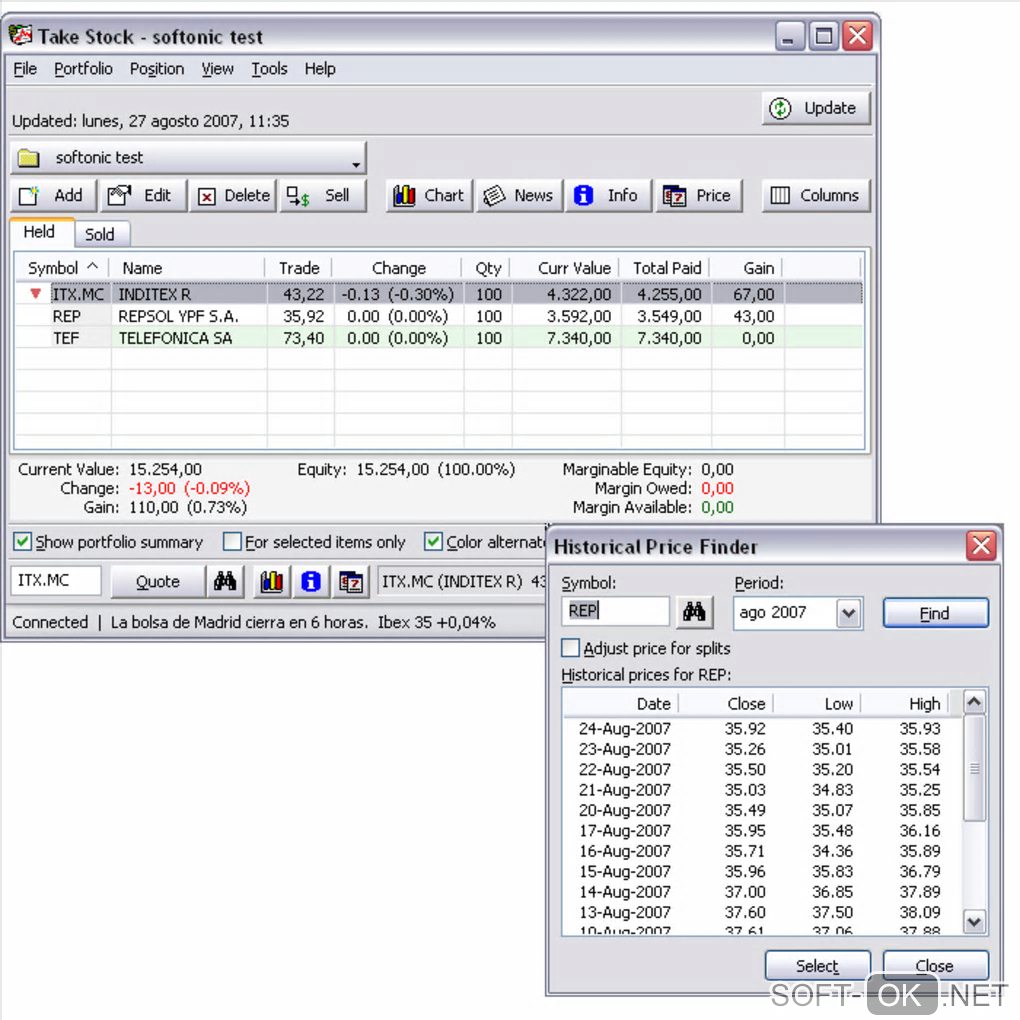The width and height of the screenshot is (1020, 1020).
Task: Click the Sell position toolbar button
Action: pyautogui.click(x=323, y=195)
